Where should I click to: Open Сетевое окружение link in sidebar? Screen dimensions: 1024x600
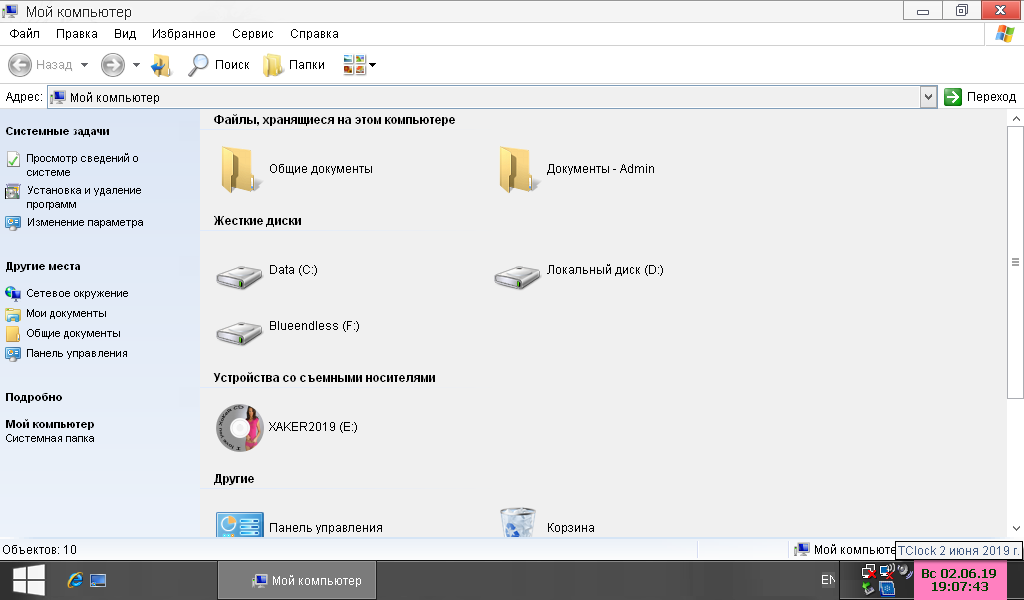(x=77, y=293)
